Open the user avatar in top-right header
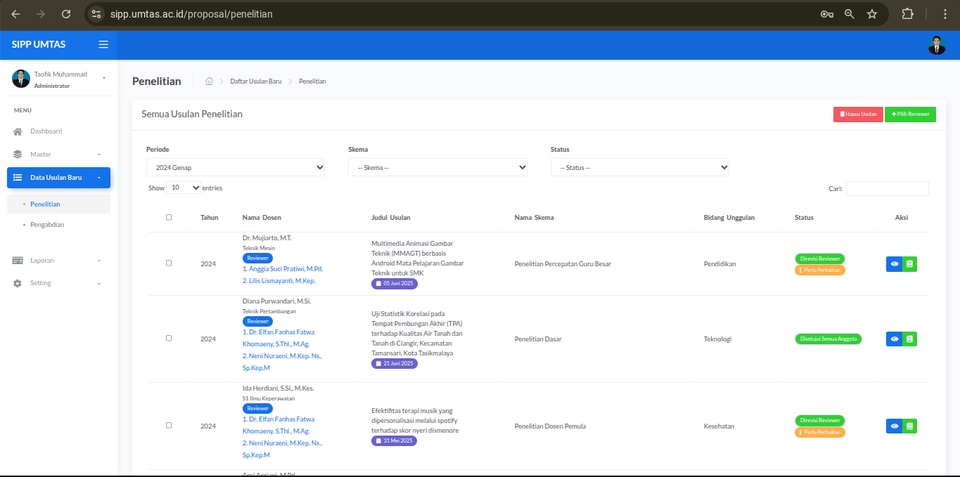Screen dimensions: 960x477 click(x=936, y=45)
